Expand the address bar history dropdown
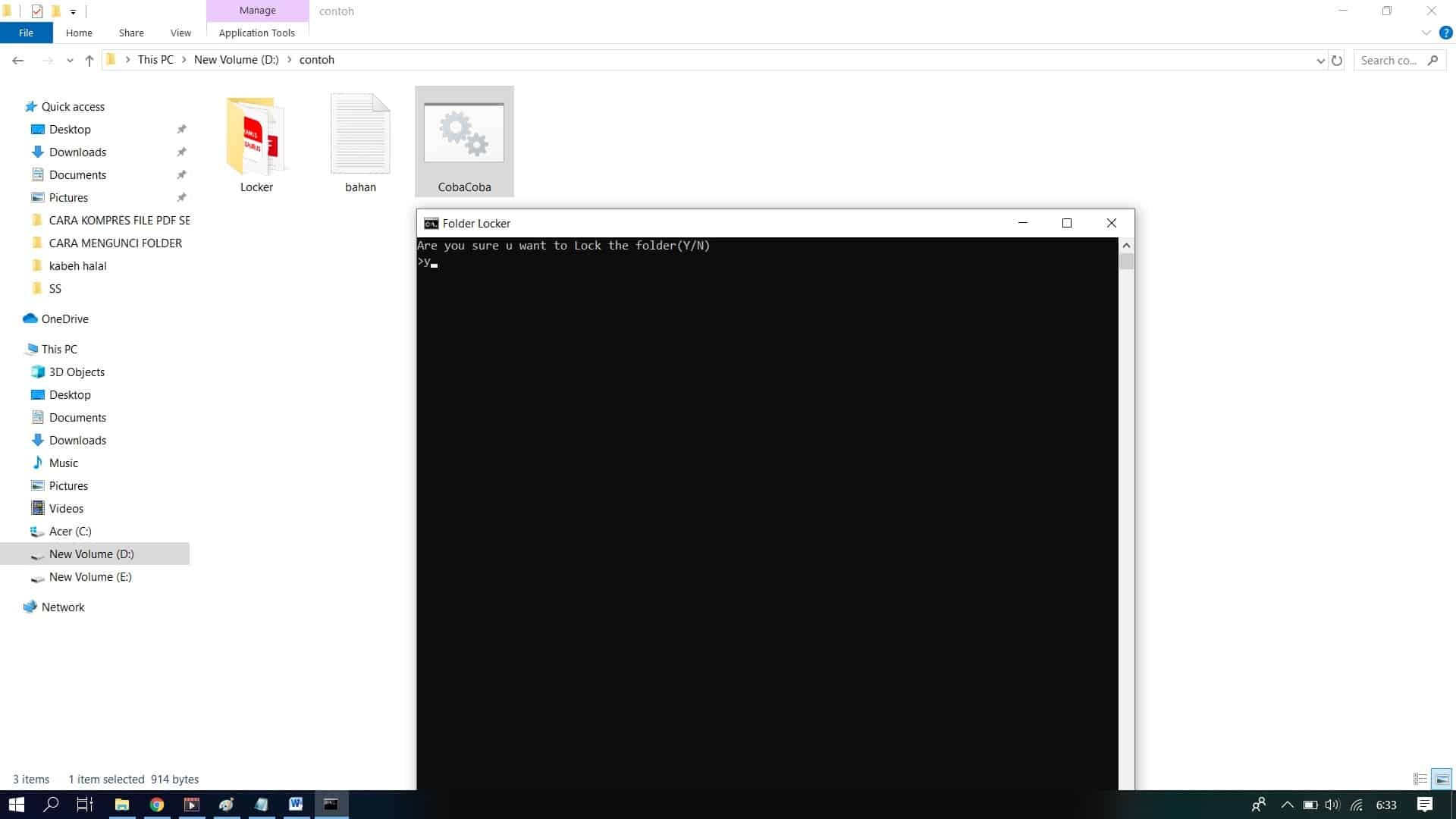 [1320, 60]
